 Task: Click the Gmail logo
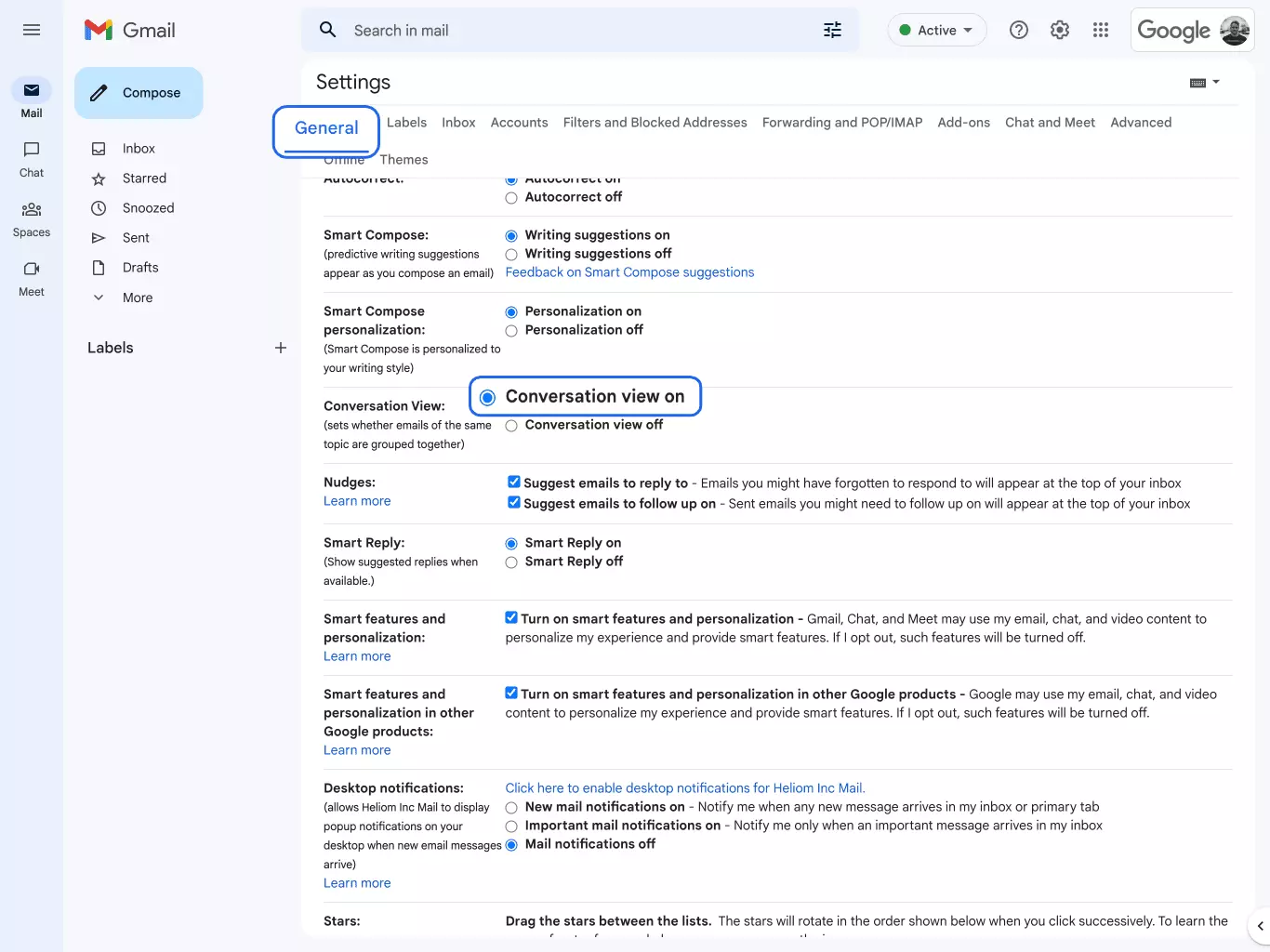129,30
